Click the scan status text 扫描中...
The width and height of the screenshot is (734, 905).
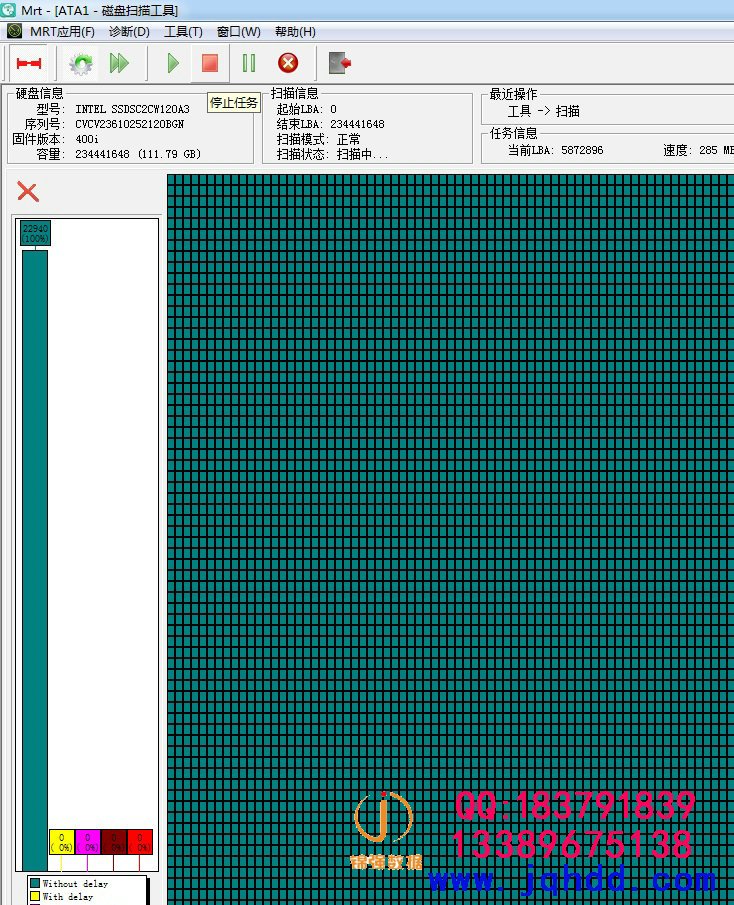coord(362,154)
